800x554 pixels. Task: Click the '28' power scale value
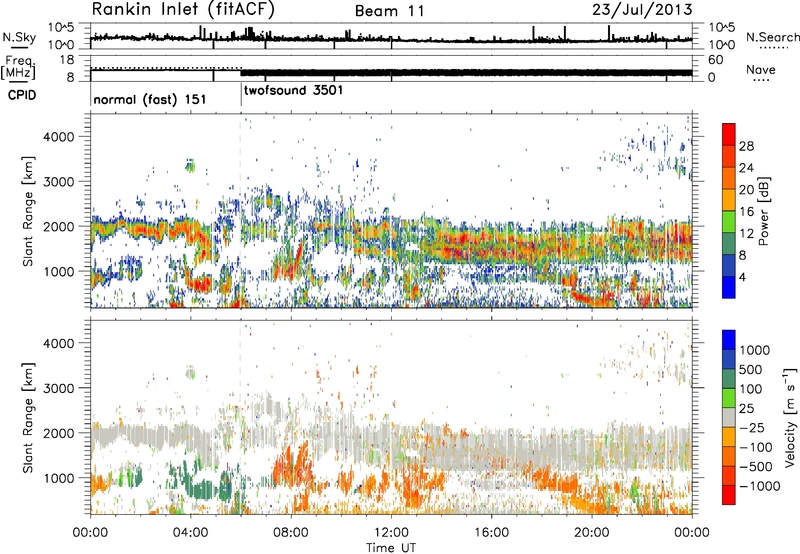[746, 146]
